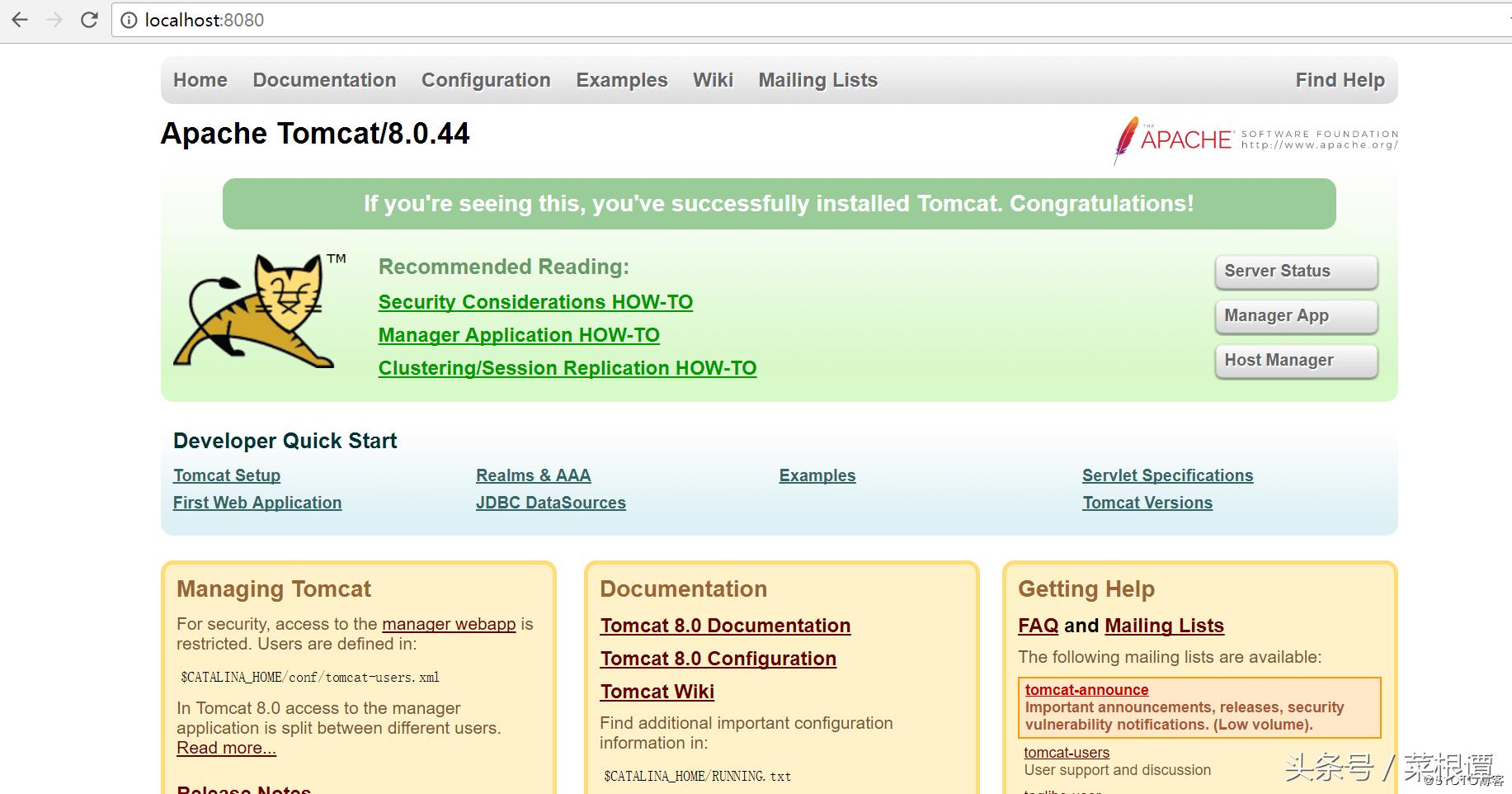The width and height of the screenshot is (1512, 794).
Task: Open Documentation in the top navigation
Action: [x=324, y=80]
